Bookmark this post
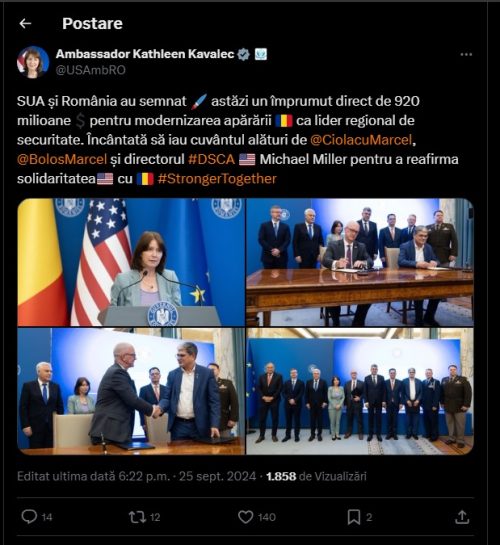The image size is (500, 545). [x=354, y=517]
